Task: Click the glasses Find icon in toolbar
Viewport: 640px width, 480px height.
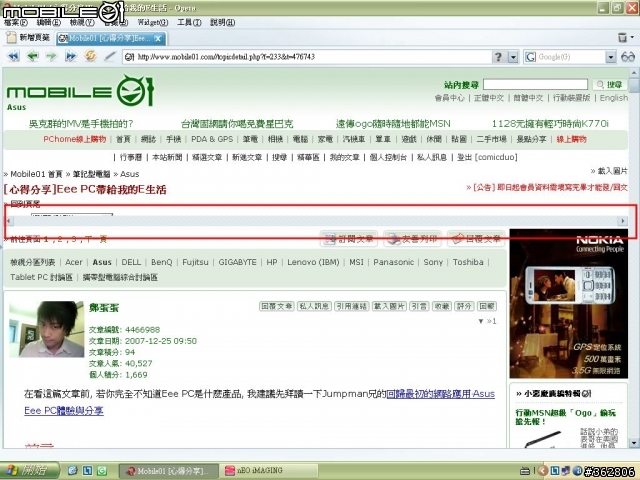Action: [628, 57]
